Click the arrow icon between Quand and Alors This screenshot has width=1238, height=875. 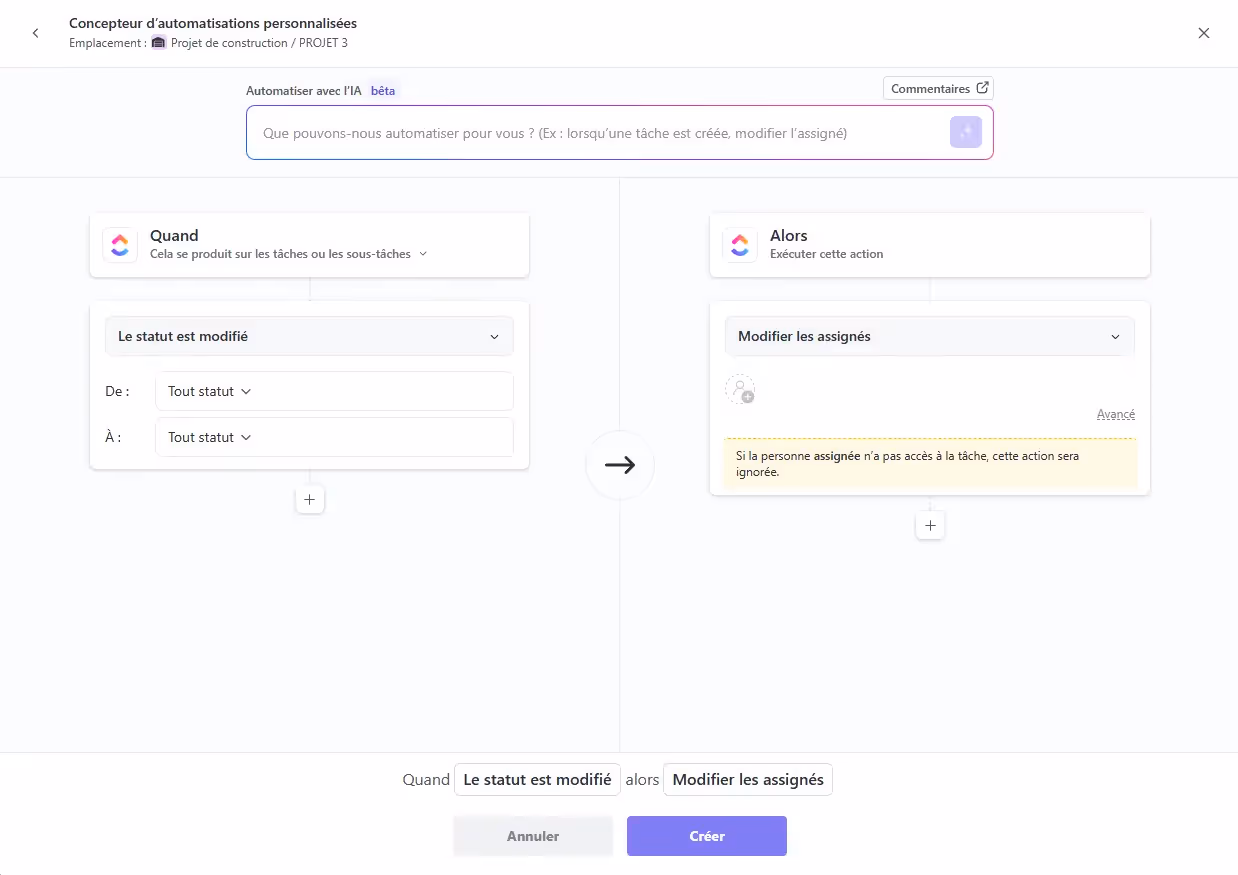point(620,465)
